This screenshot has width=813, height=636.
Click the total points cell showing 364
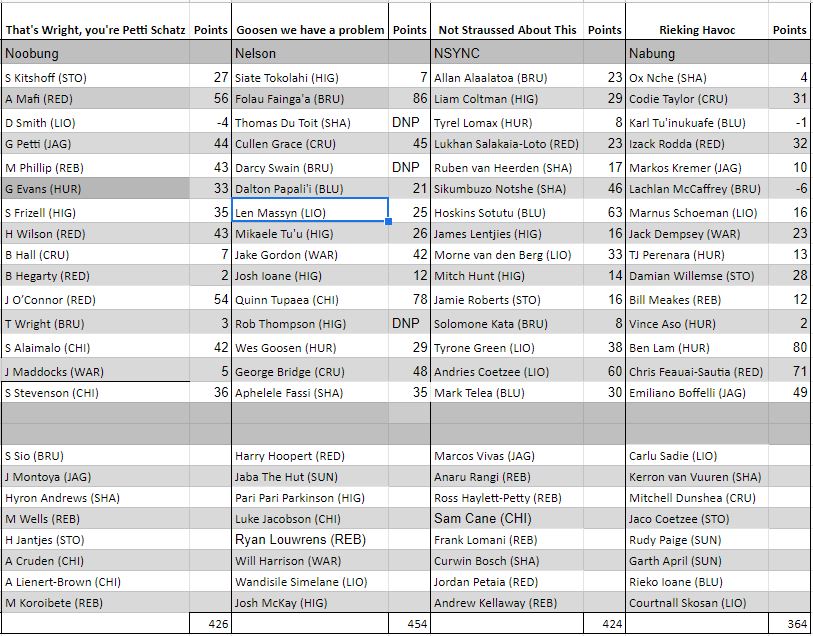pos(790,624)
